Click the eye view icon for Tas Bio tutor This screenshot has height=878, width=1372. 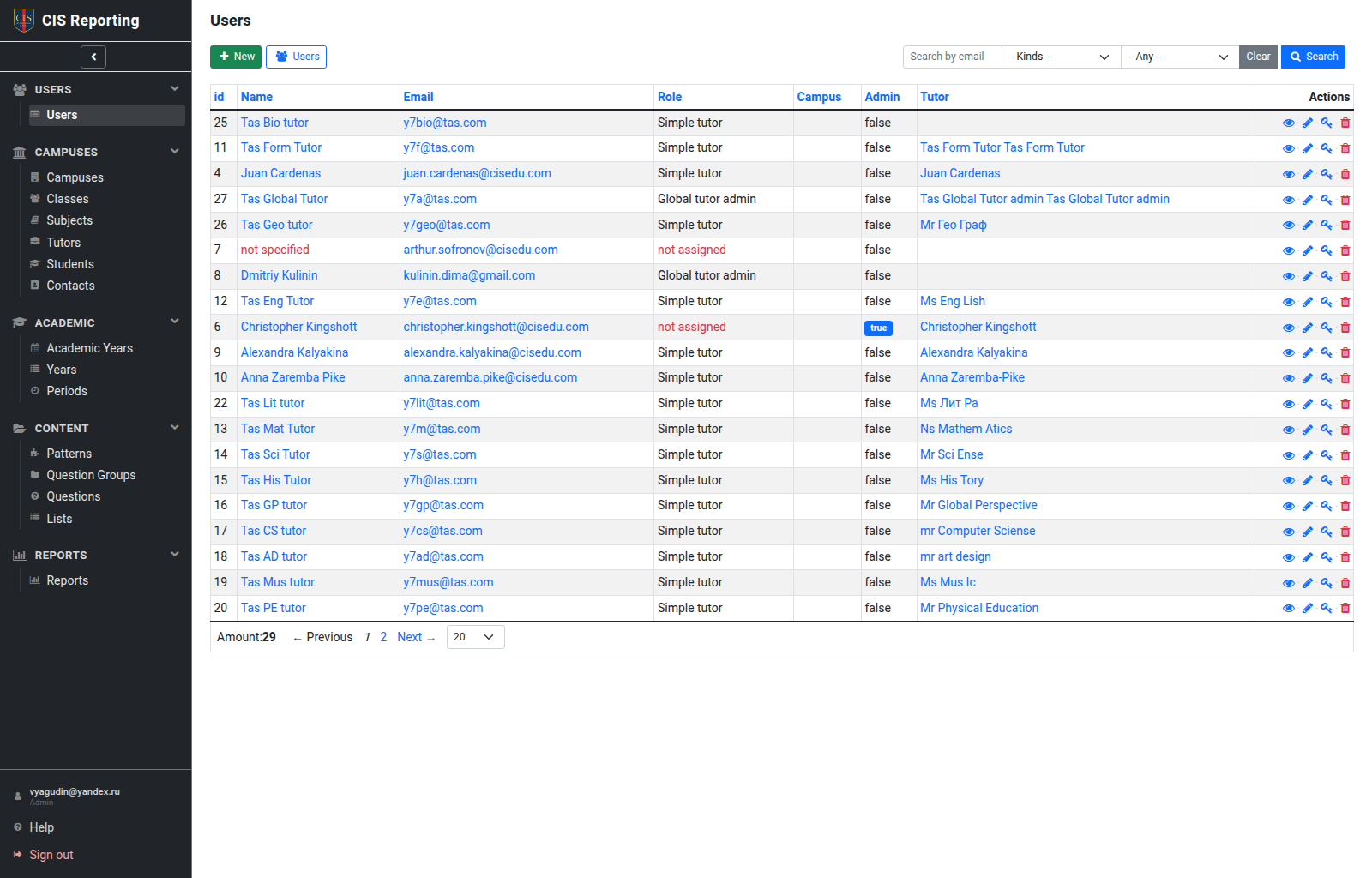point(1288,123)
